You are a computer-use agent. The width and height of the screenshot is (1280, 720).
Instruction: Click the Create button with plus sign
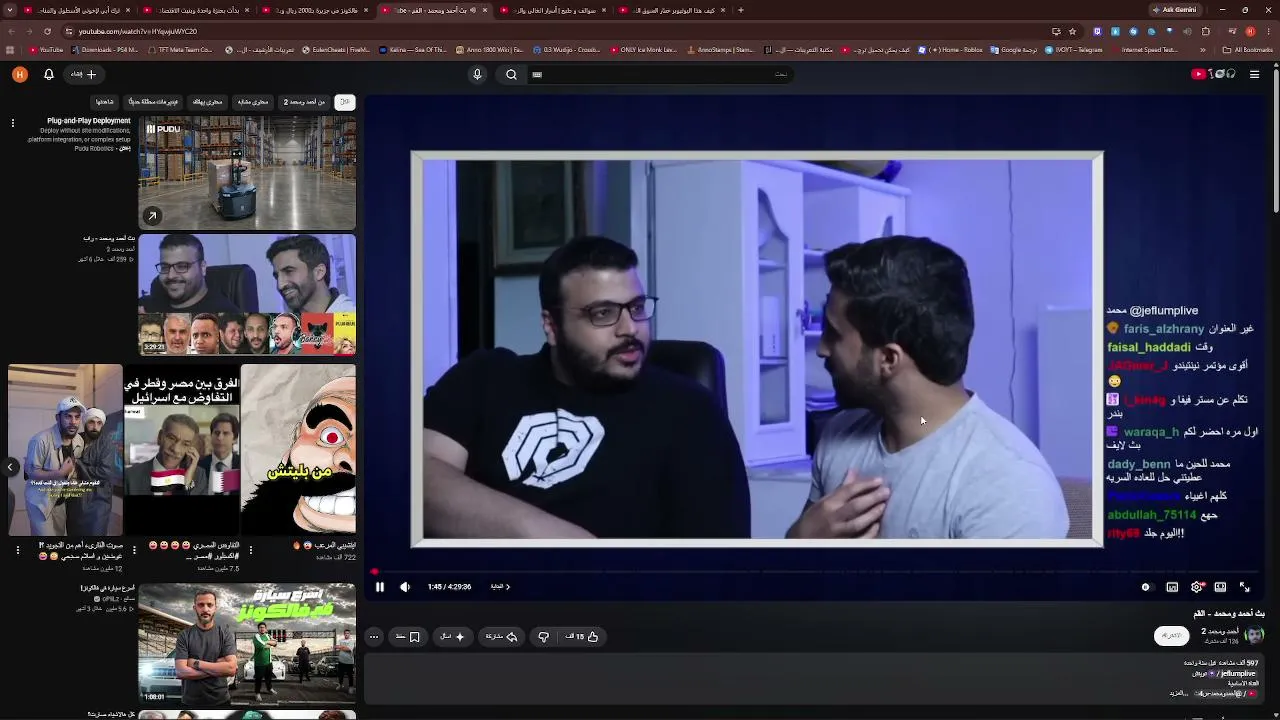tap(83, 74)
